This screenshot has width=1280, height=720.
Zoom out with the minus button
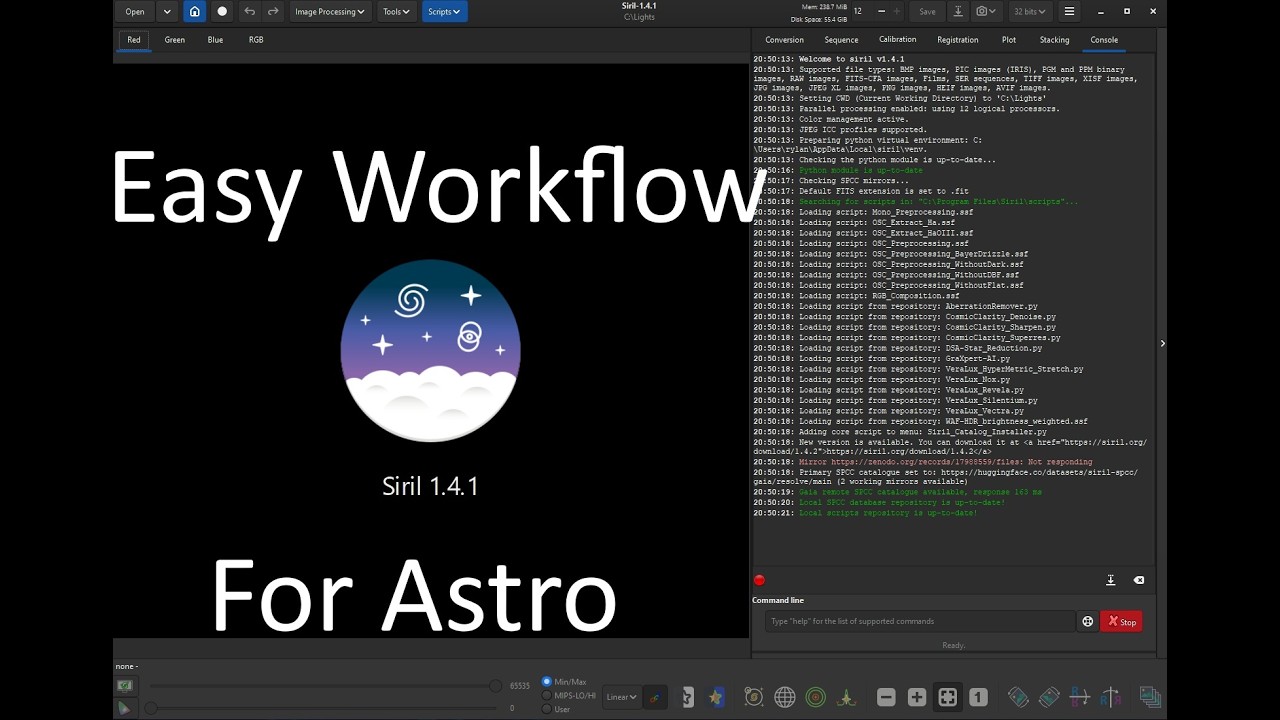(x=886, y=697)
